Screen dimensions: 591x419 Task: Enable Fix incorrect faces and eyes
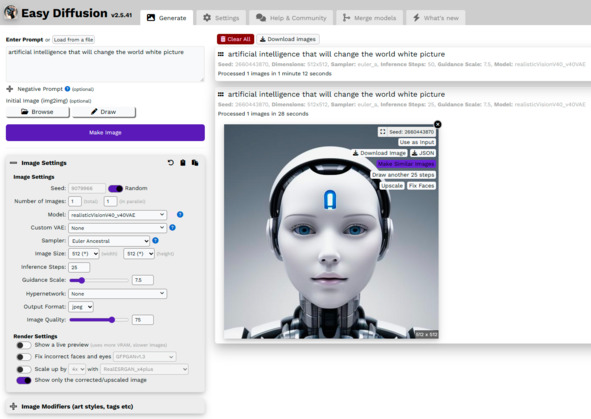click(x=23, y=356)
